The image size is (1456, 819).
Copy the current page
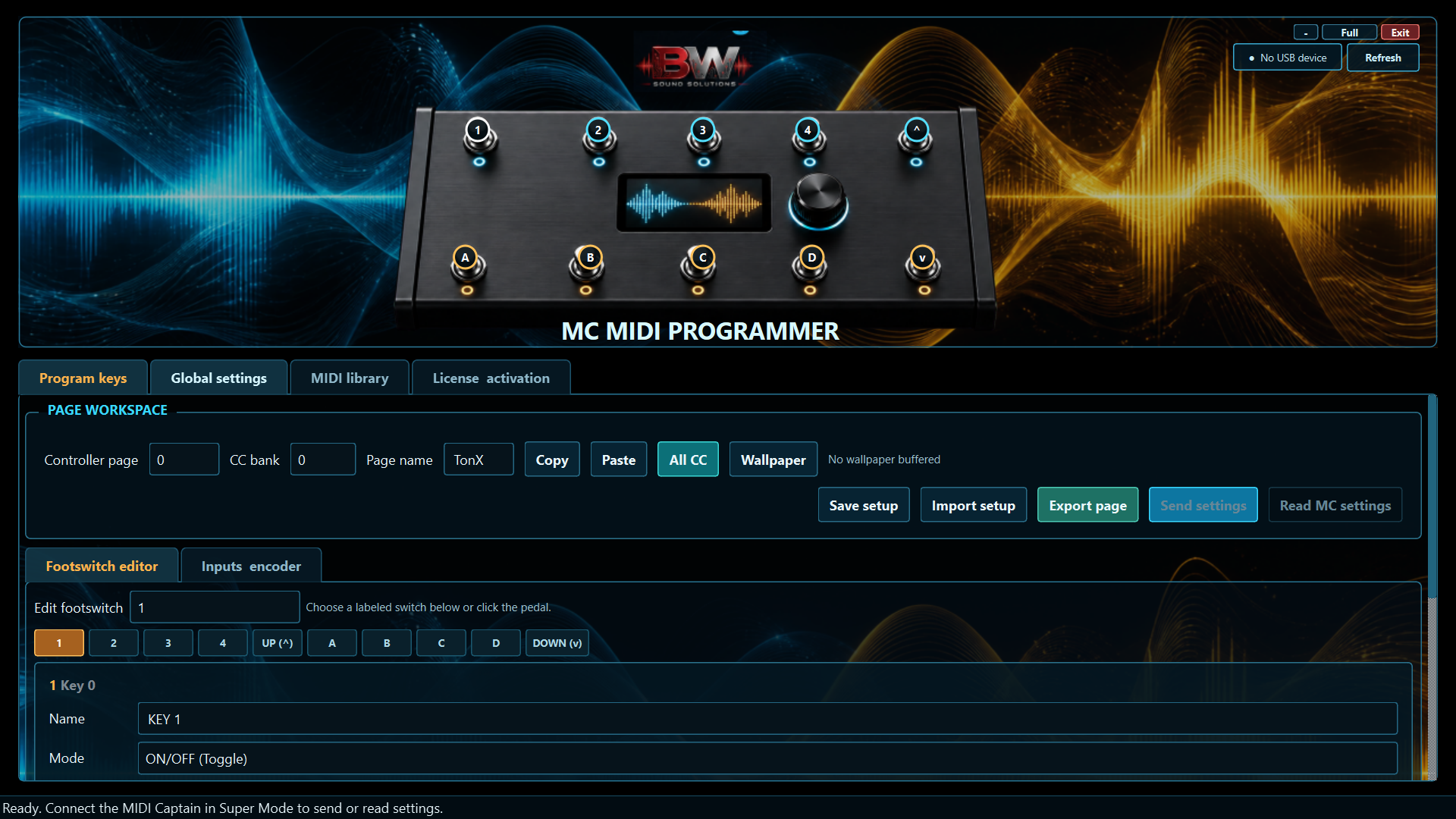coord(552,460)
